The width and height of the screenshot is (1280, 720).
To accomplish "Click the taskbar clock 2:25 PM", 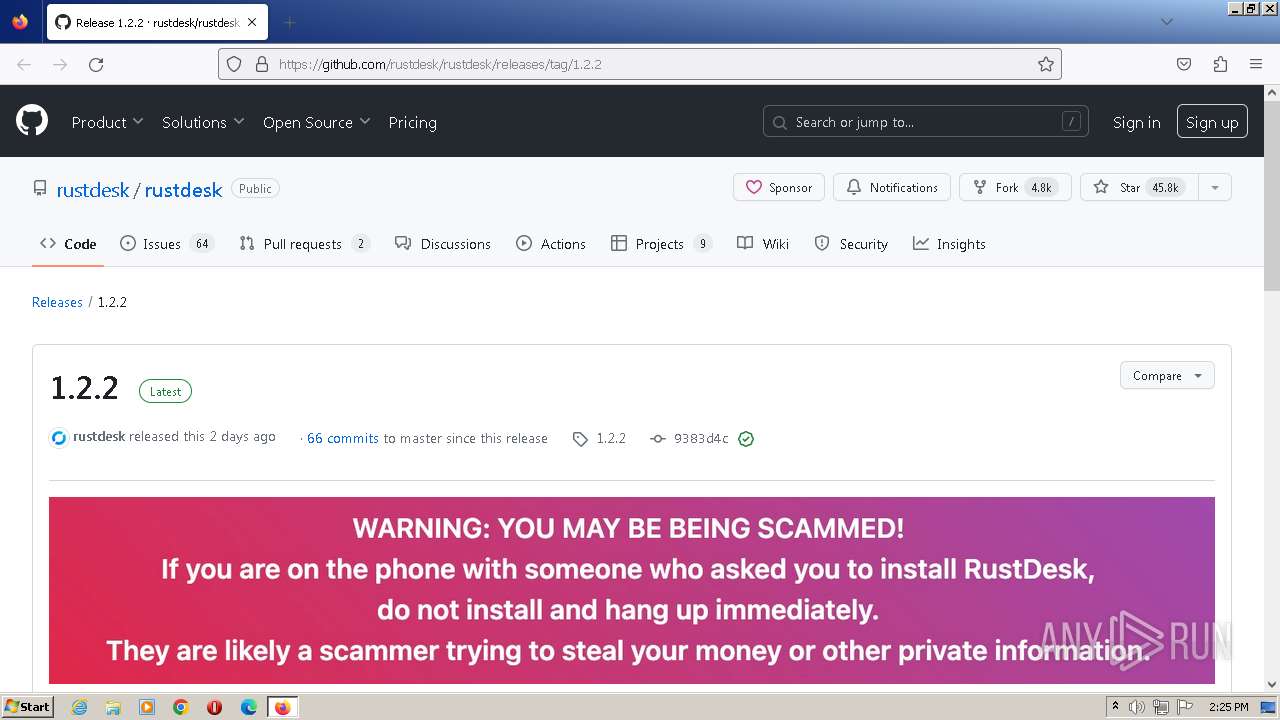I will [1228, 707].
